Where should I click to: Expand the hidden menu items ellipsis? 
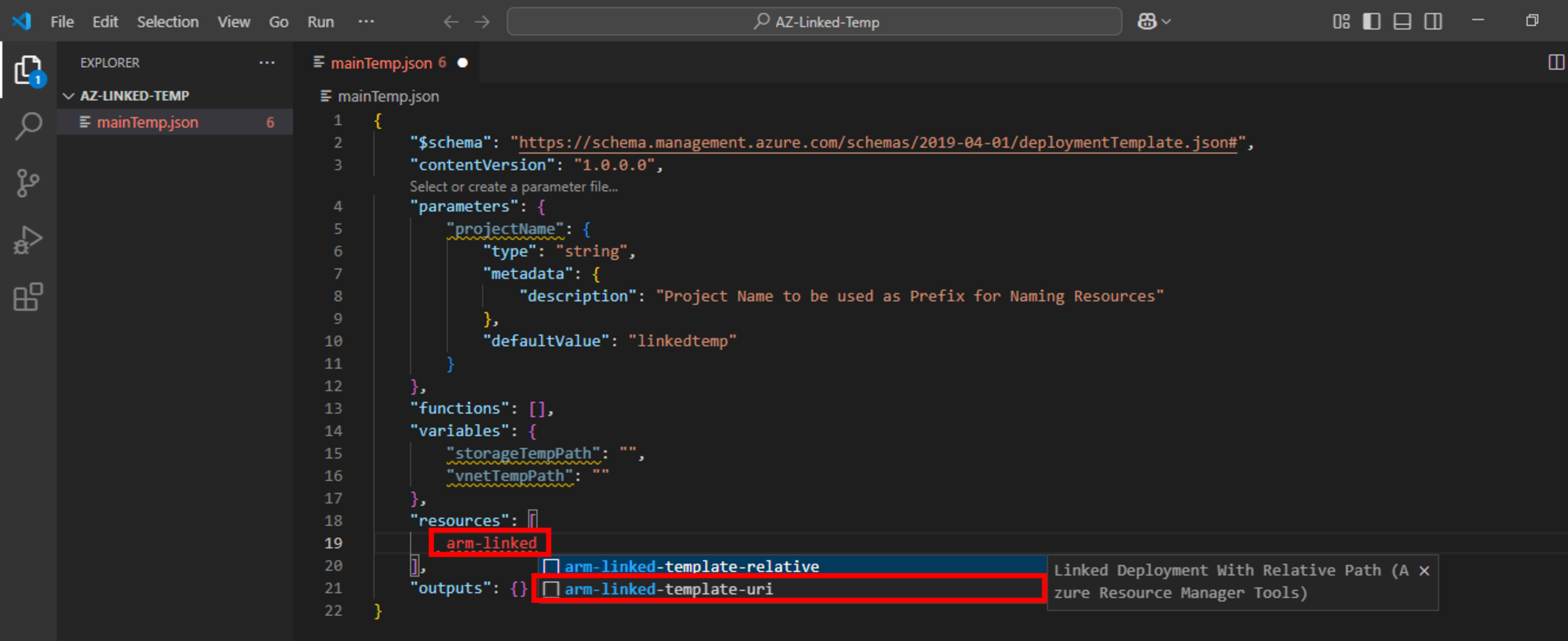tap(366, 22)
